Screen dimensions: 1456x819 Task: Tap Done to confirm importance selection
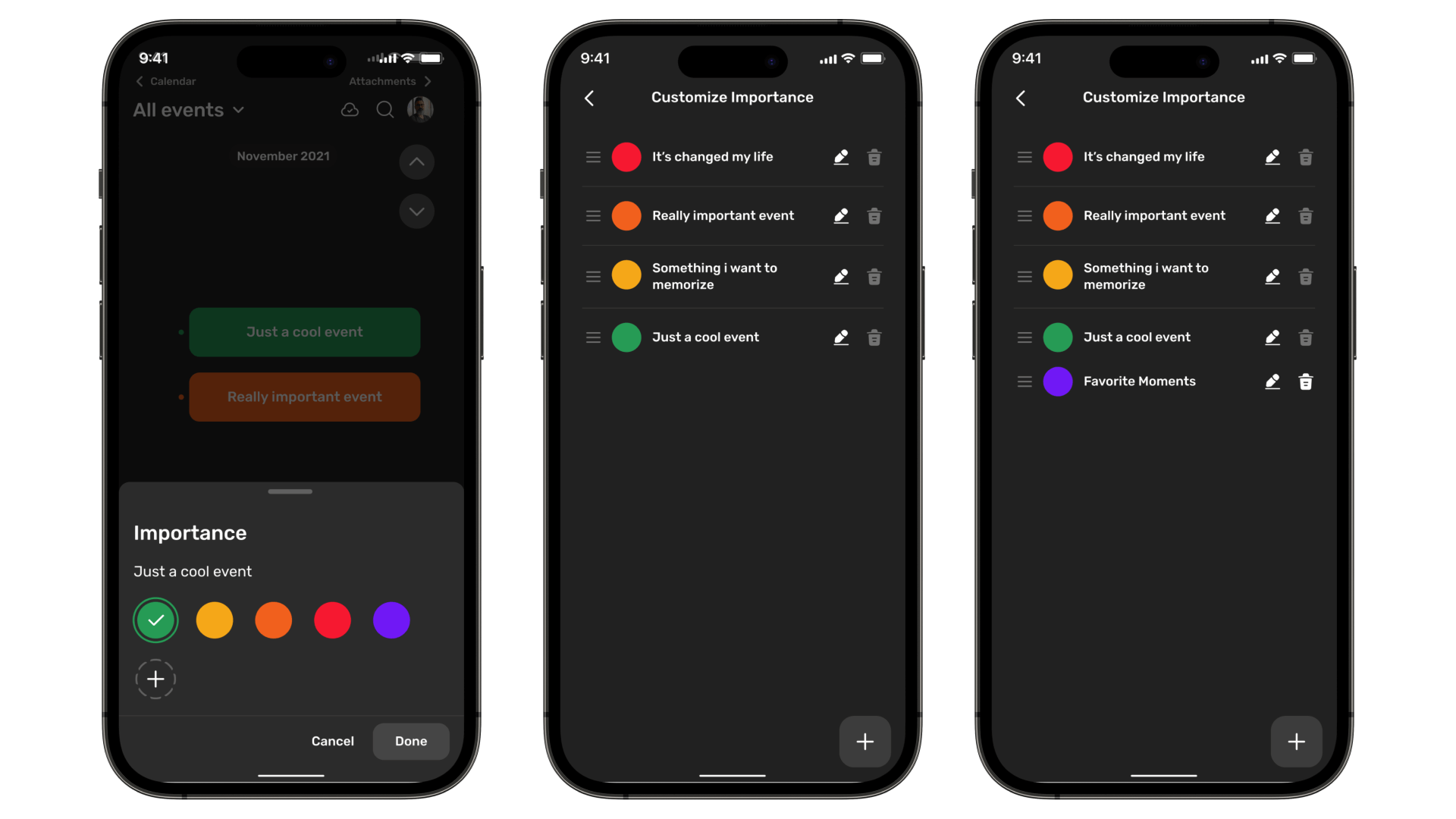click(x=411, y=741)
